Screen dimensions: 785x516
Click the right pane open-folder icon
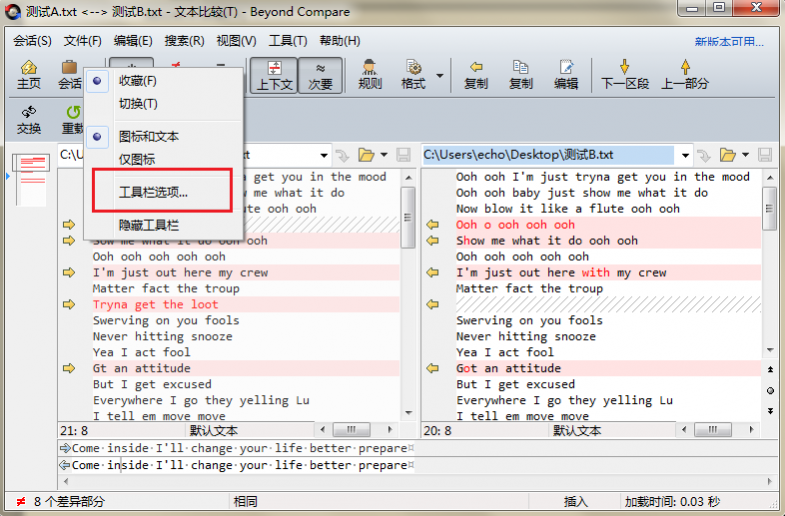click(x=727, y=155)
